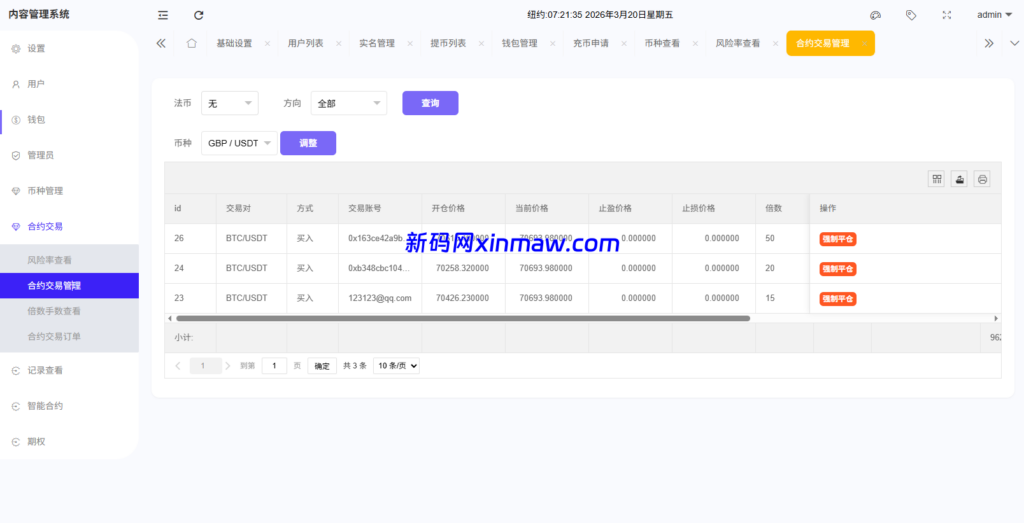Image resolution: width=1024 pixels, height=523 pixels.
Task: Toggle fullscreen with the expand icon
Action: [947, 15]
